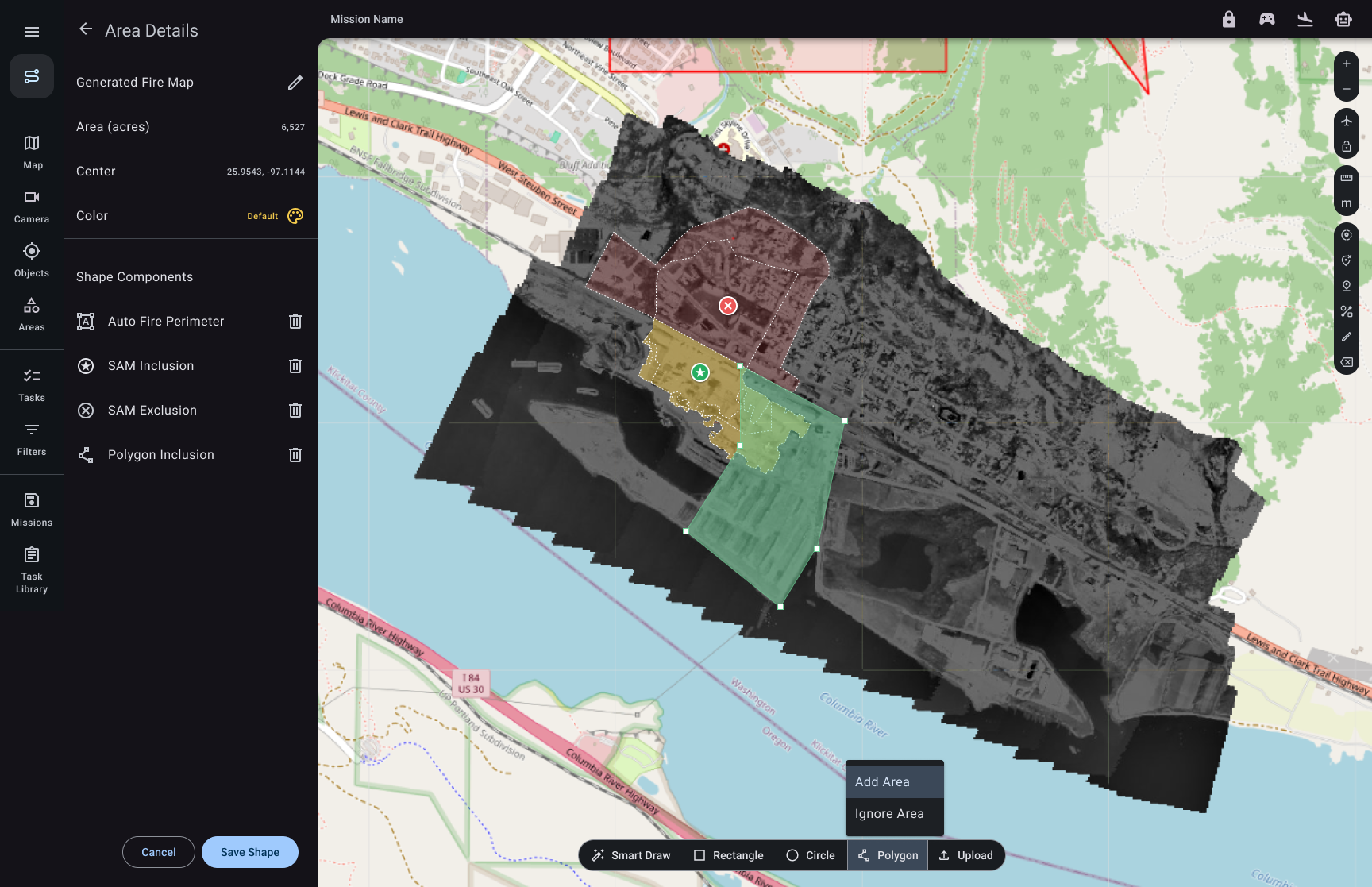
Task: Click the center coordinates value
Action: [x=266, y=172]
